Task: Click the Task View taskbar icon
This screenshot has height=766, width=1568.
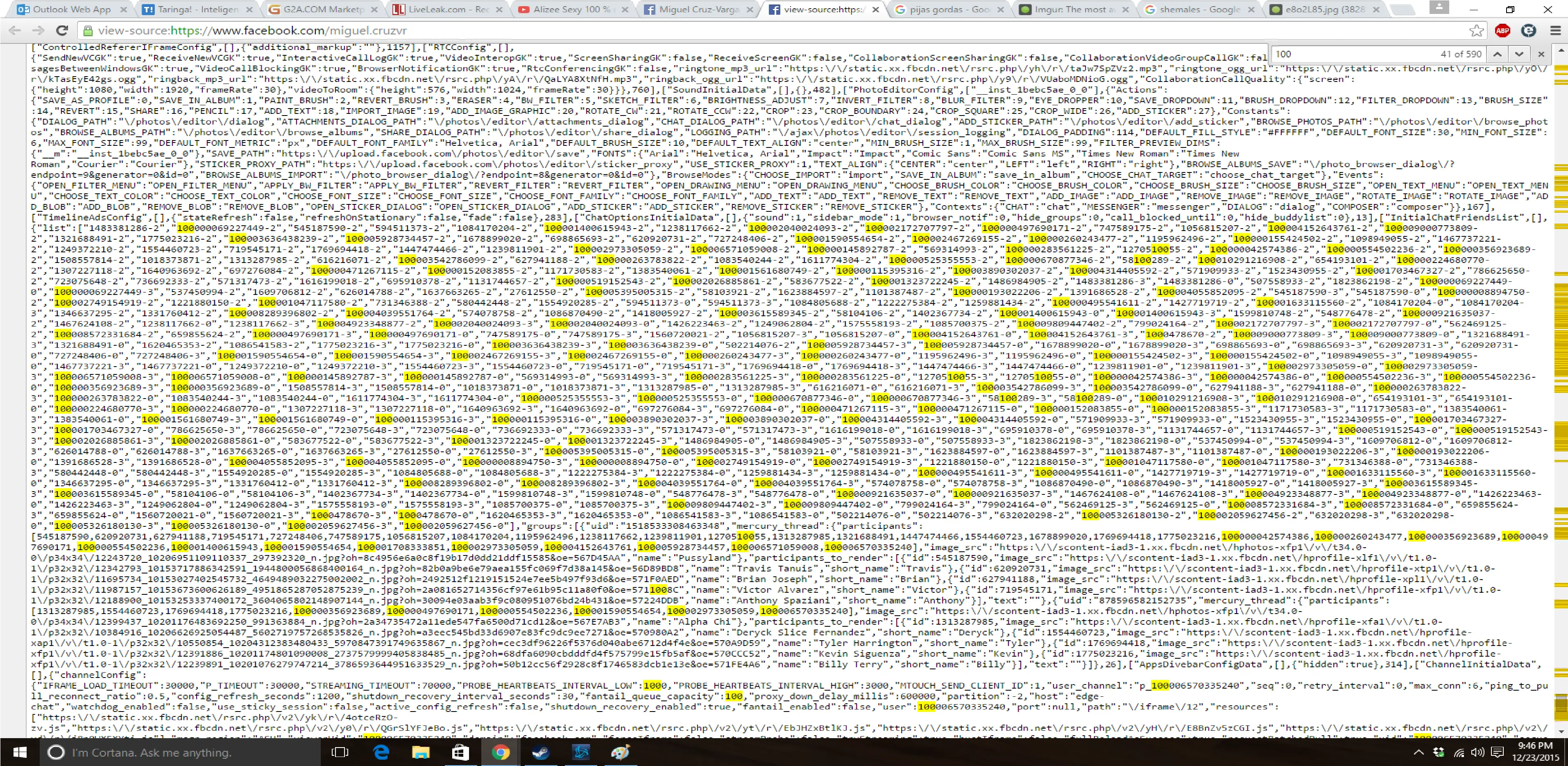Action: (x=340, y=752)
